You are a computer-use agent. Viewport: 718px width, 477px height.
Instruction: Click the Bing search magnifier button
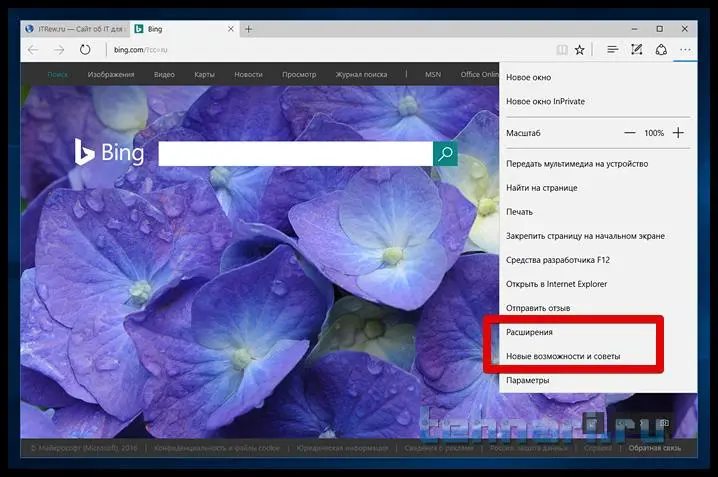[x=446, y=154]
